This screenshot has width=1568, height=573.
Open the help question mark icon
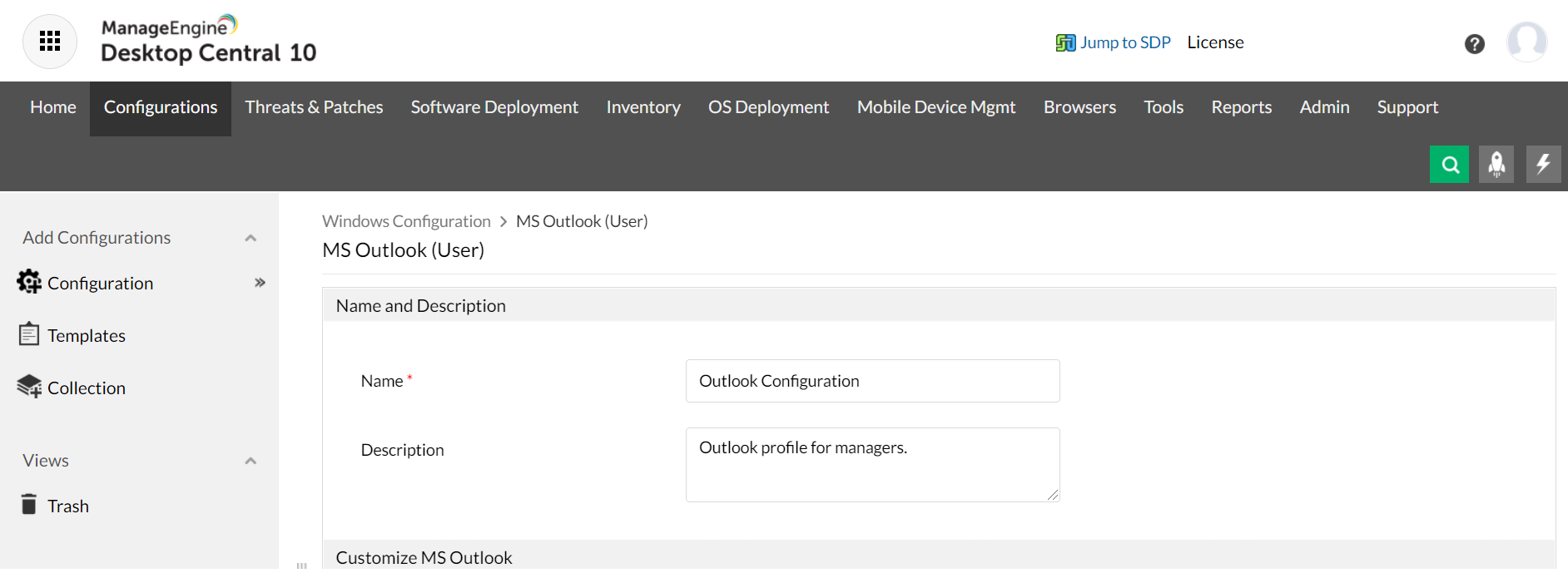[x=1474, y=44]
